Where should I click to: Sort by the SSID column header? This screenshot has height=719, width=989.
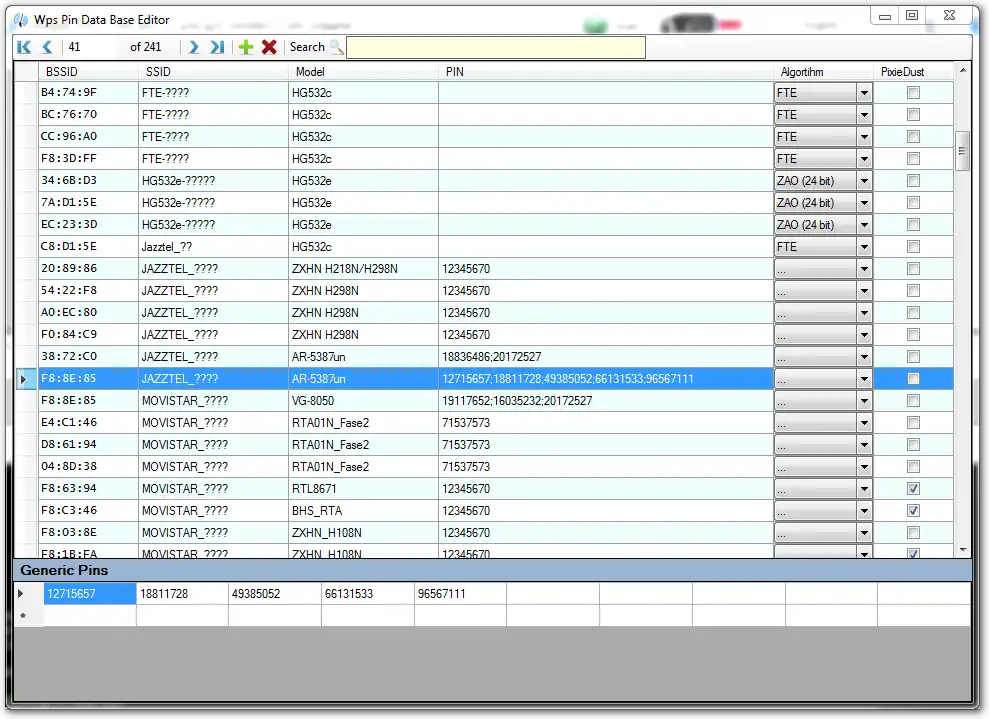[213, 72]
